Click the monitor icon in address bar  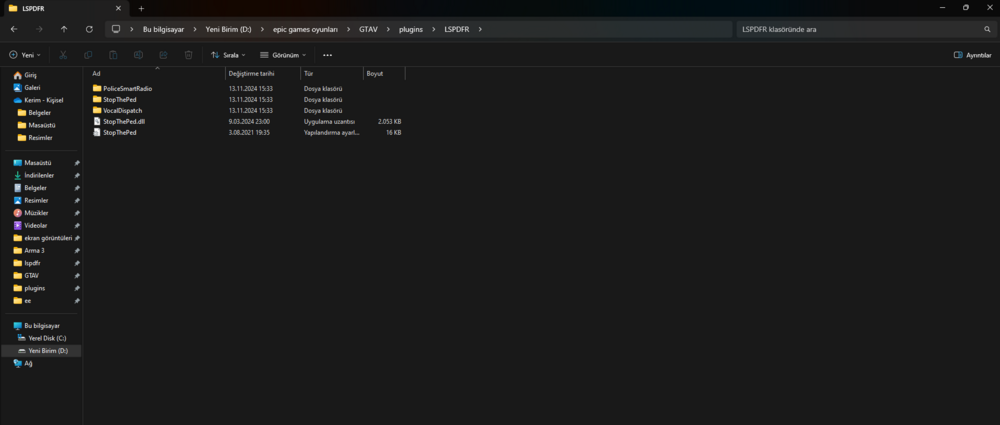click(x=116, y=29)
